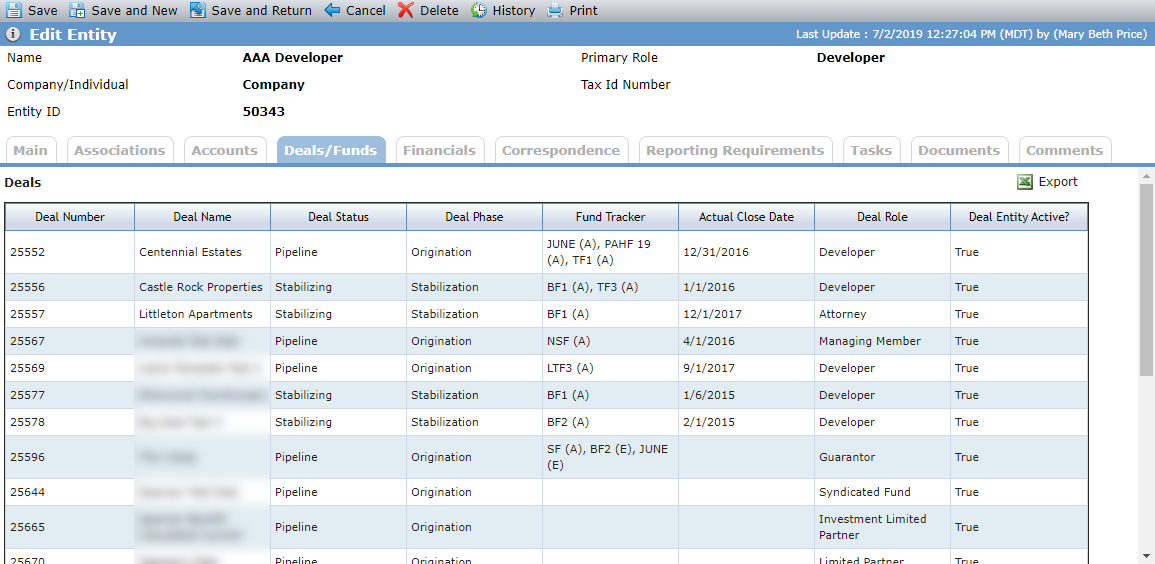The height and width of the screenshot is (564, 1155).
Task: Switch to the Main tab
Action: click(31, 150)
